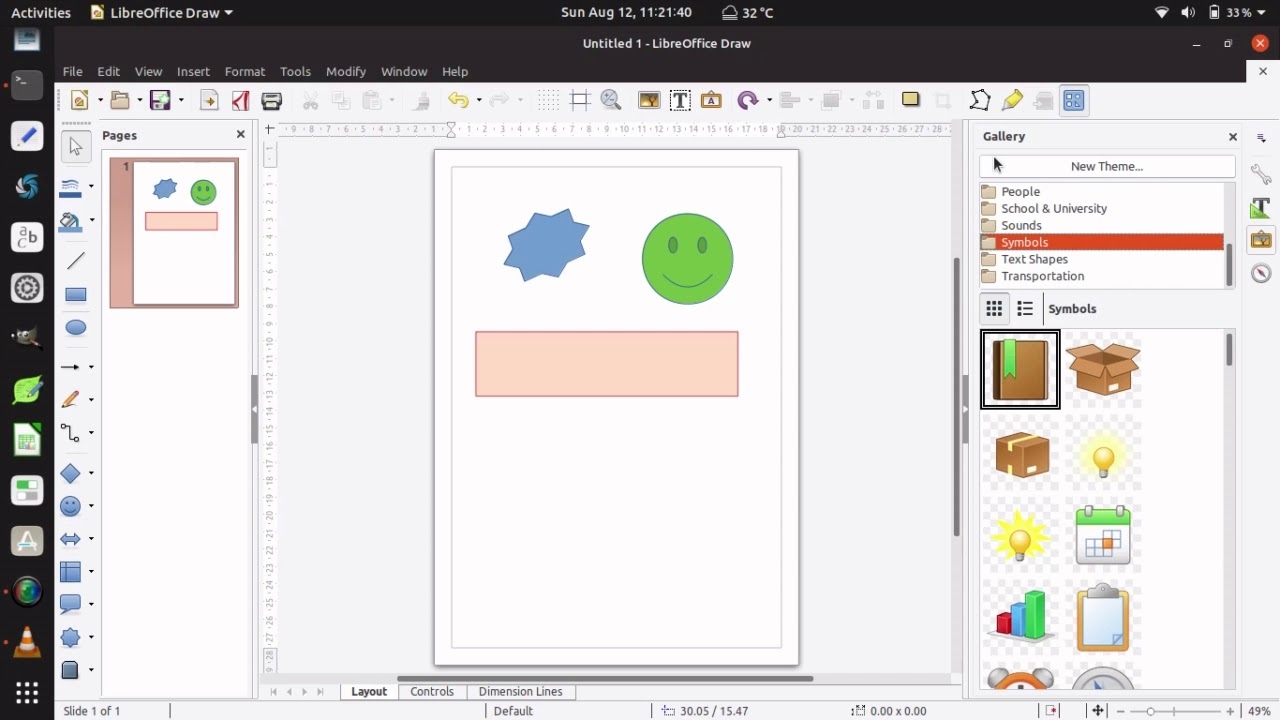This screenshot has width=1280, height=720.
Task: Open the Format menu
Action: (x=244, y=71)
